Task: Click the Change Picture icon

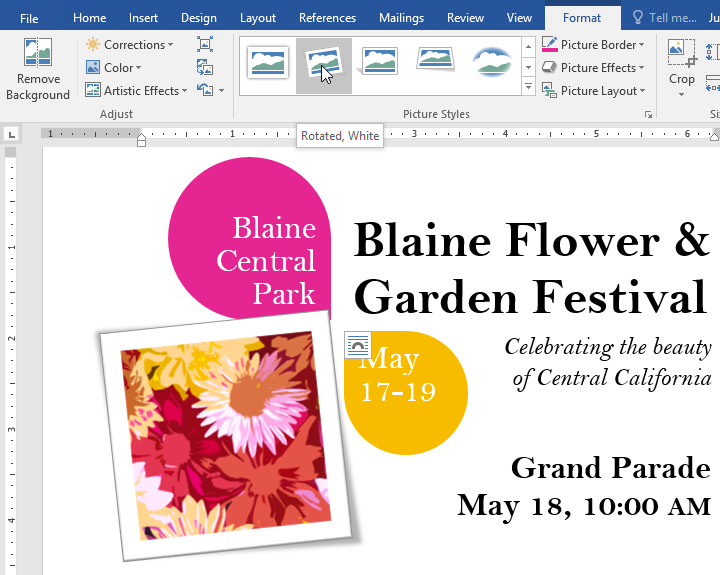Action: [205, 68]
